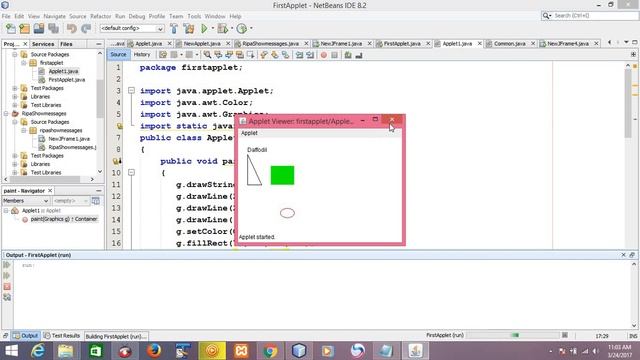This screenshot has width=640, height=360.
Task: Open Firefox from the taskbar
Action: (154, 351)
